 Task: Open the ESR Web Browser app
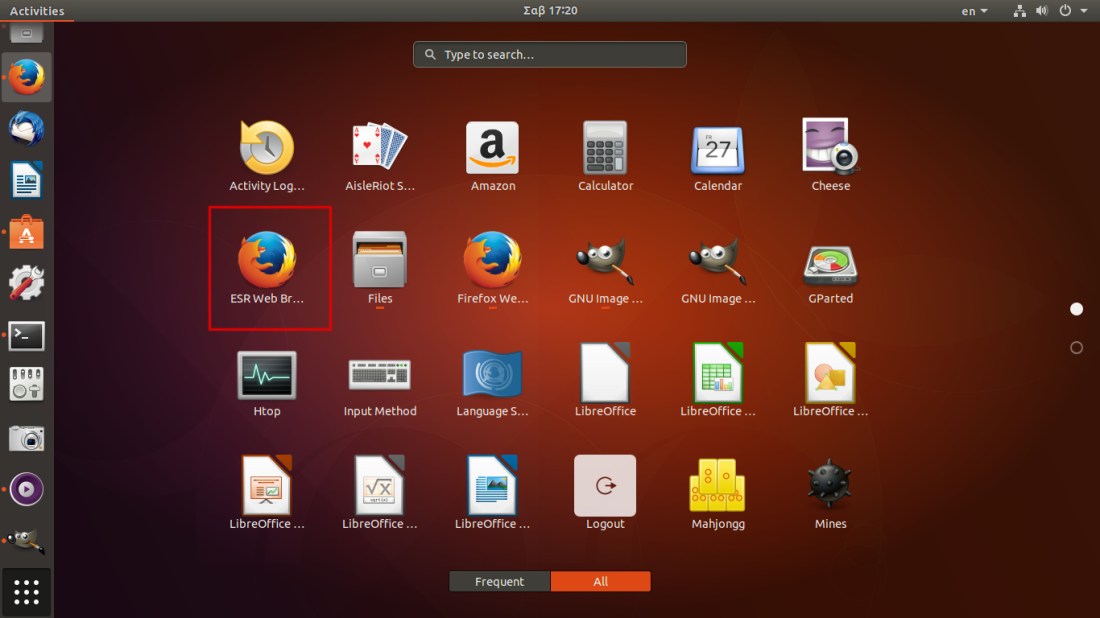(x=267, y=260)
